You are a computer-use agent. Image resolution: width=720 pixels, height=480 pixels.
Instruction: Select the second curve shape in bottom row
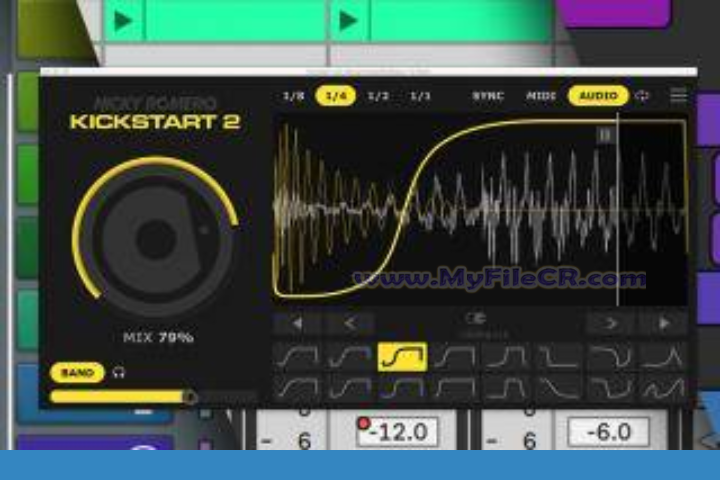click(x=350, y=389)
